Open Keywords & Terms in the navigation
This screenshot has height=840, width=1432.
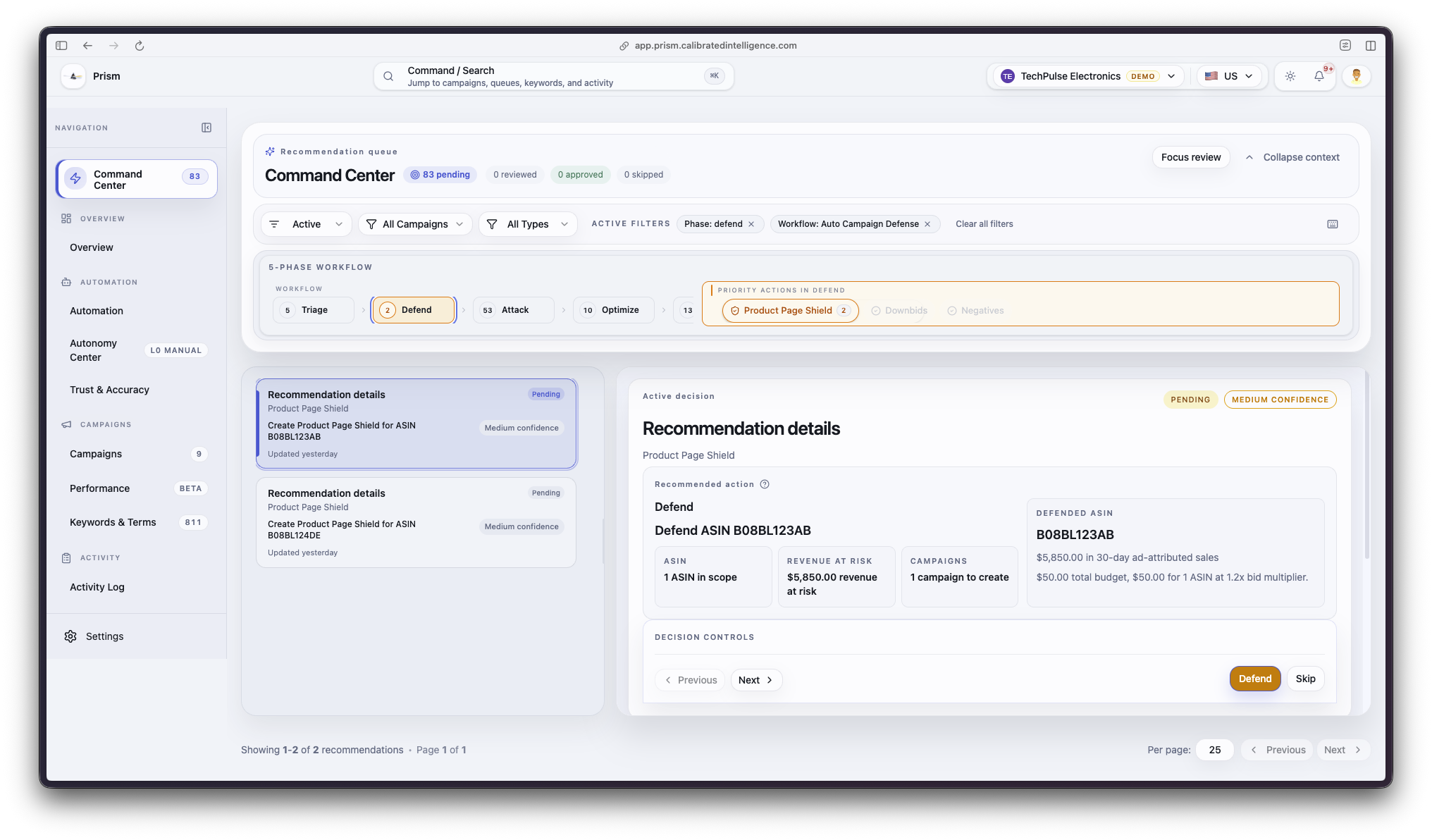tap(113, 522)
